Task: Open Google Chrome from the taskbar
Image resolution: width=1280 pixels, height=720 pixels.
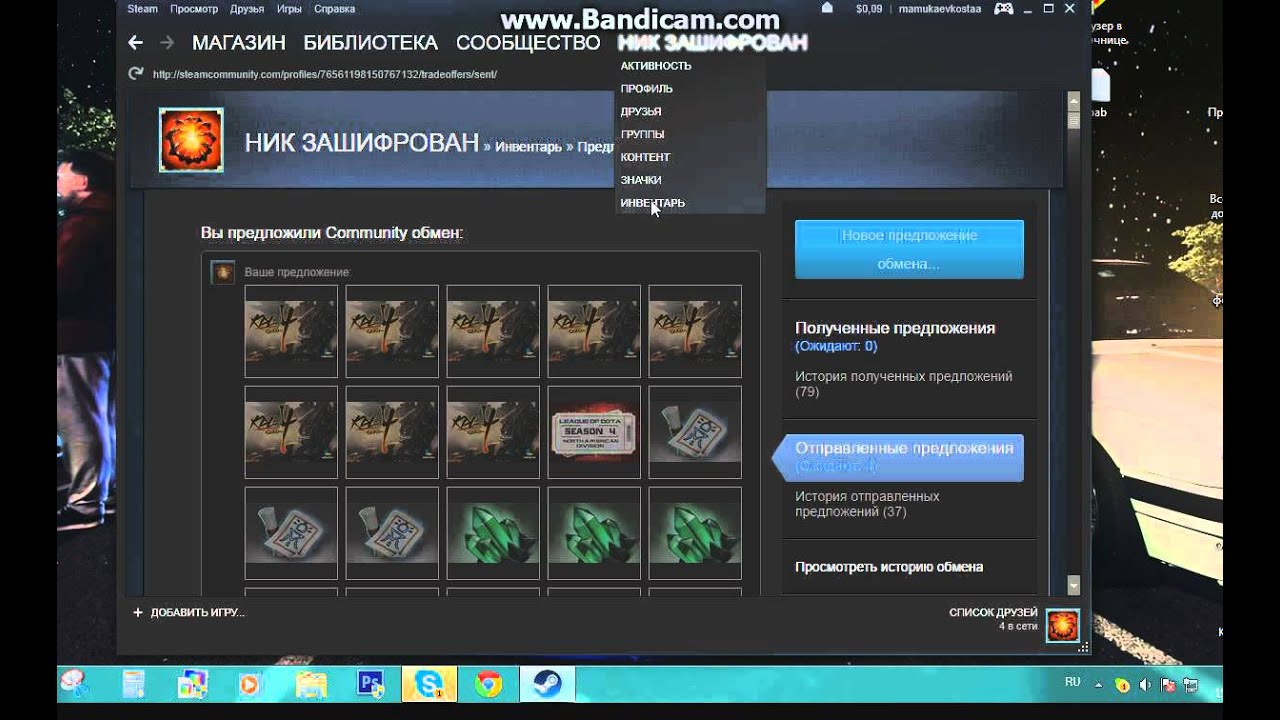Action: coord(488,684)
